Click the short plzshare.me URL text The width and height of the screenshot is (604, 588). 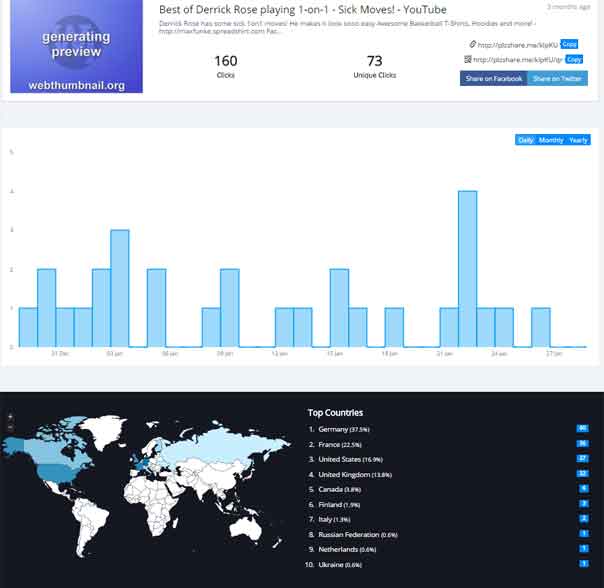(517, 45)
